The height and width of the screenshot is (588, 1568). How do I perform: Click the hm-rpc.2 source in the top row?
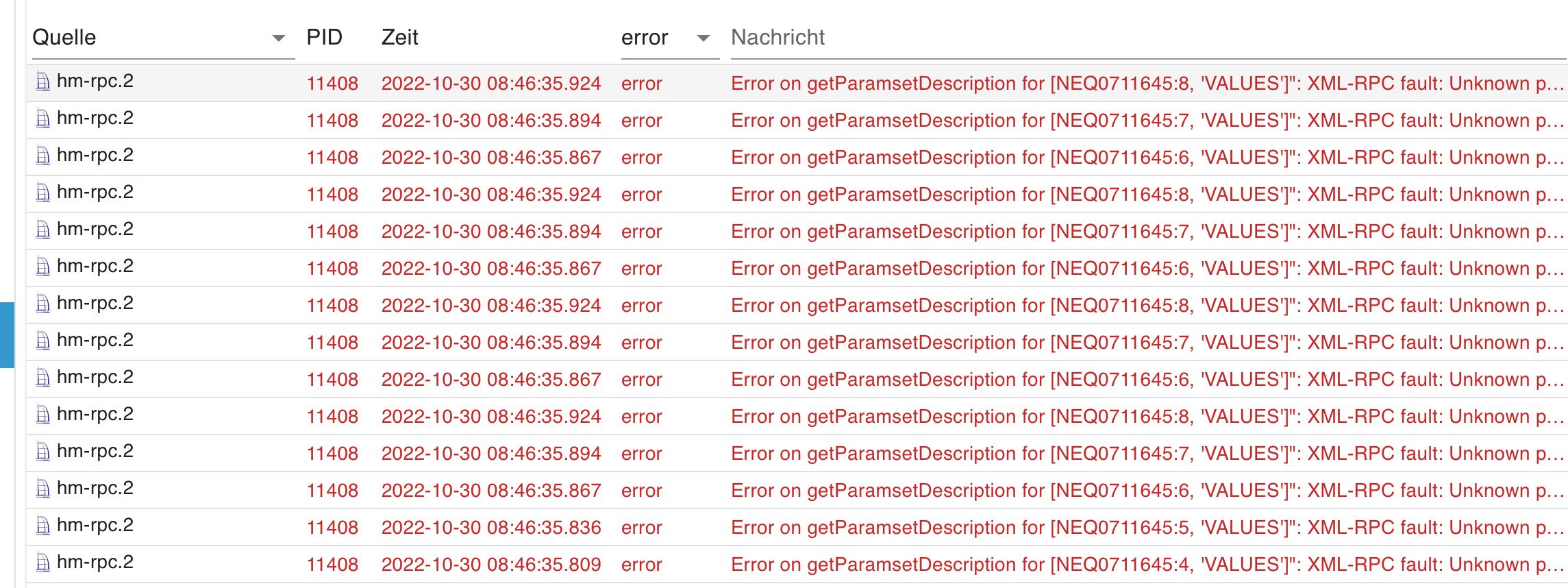(95, 82)
